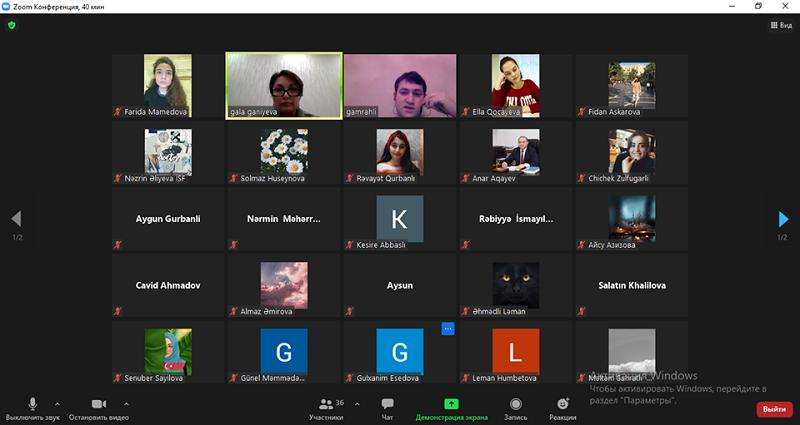Click muted mic icon on Solmaz Huseynova

[x=234, y=179]
